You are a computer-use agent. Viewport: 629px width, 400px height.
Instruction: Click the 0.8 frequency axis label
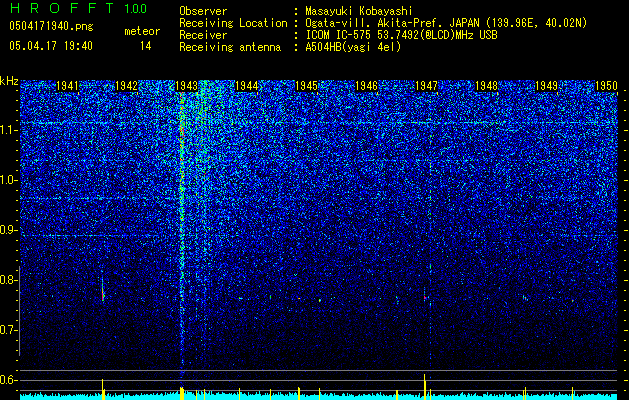pos(8,280)
